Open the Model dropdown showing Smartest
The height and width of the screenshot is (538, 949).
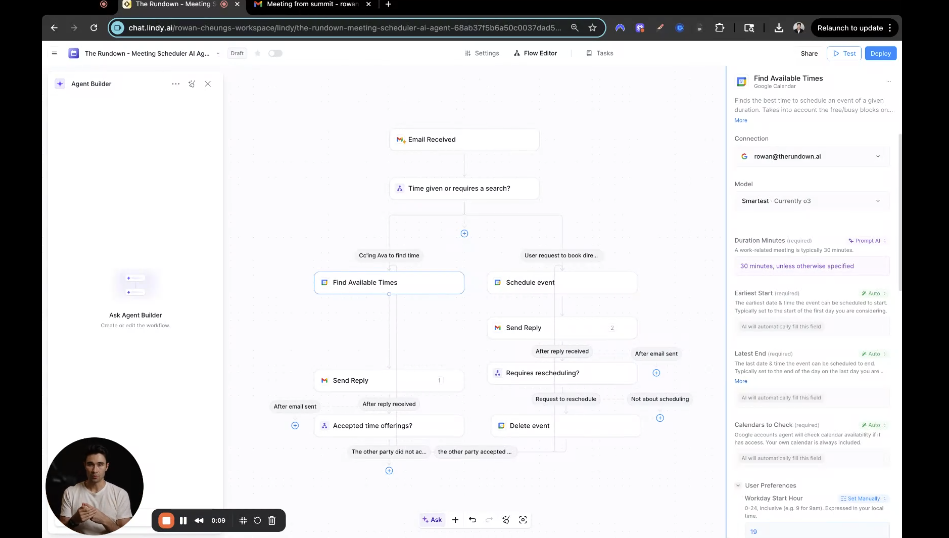[811, 201]
